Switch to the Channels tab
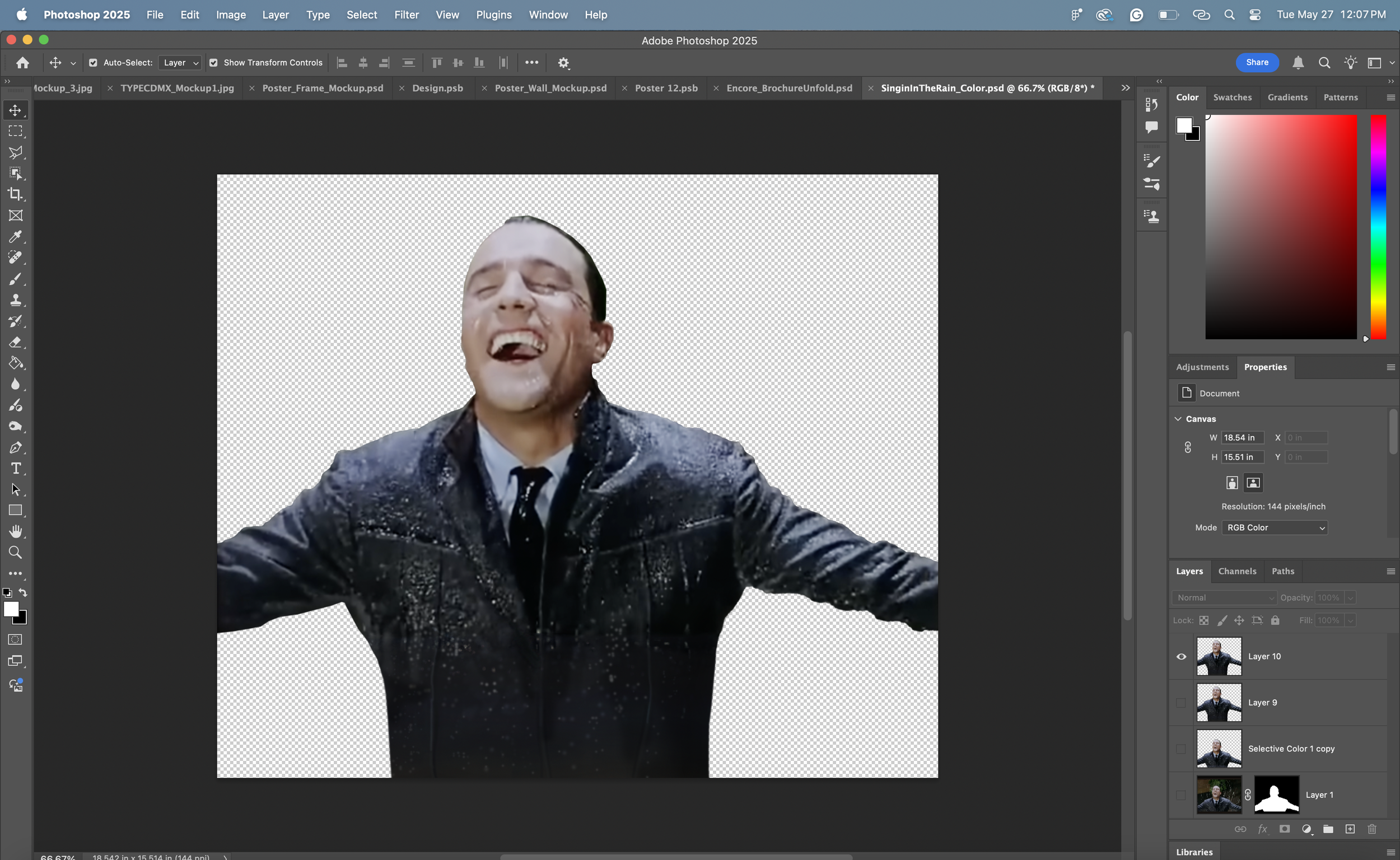The image size is (1400, 860). coord(1236,571)
